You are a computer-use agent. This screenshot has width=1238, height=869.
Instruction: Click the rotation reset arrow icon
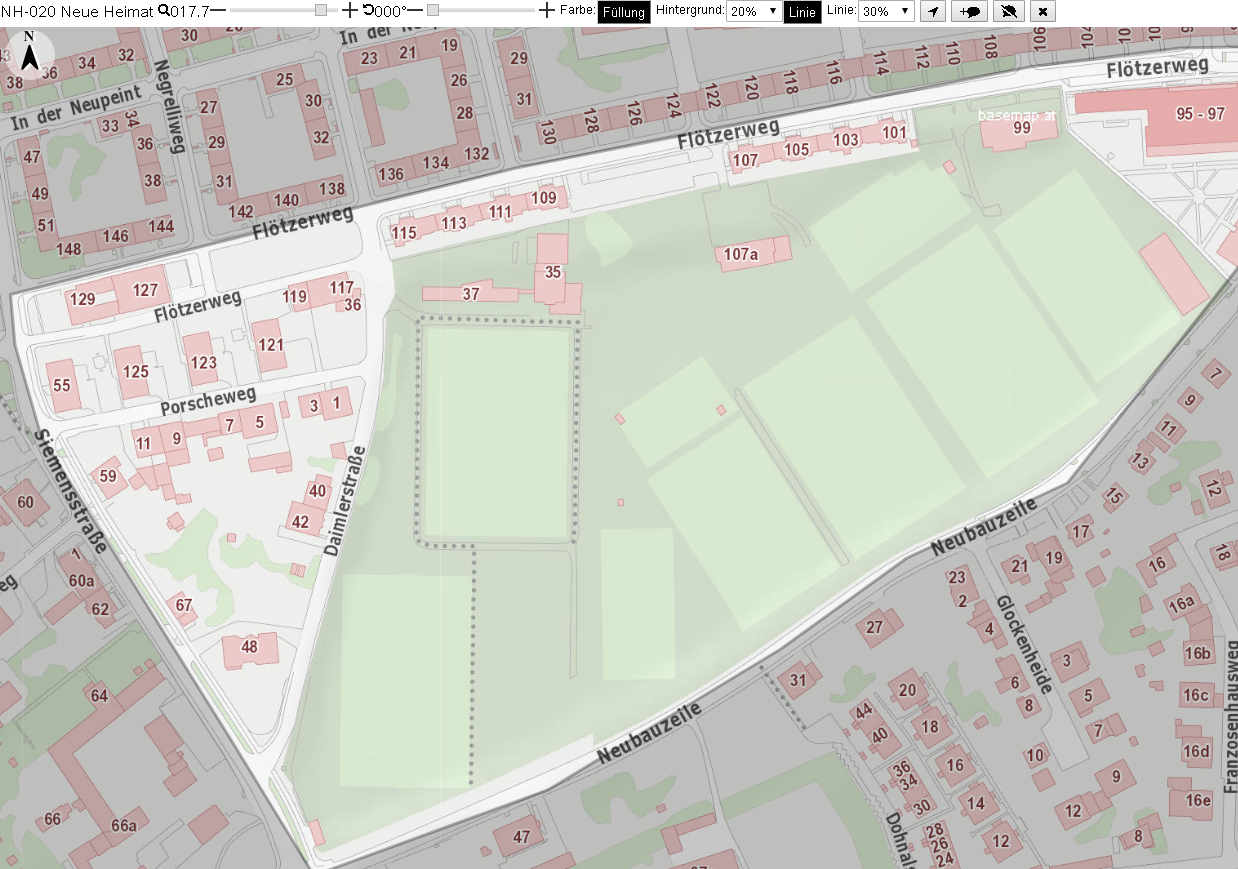pos(368,10)
